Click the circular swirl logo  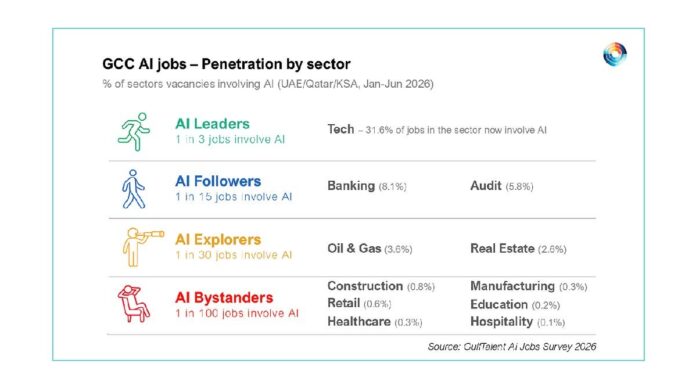click(x=615, y=54)
